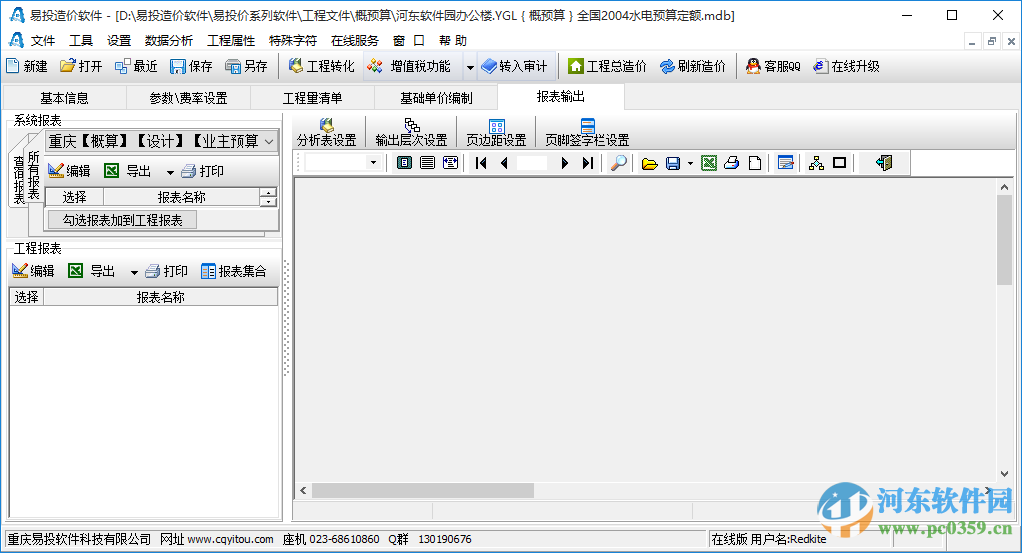Open the 在线服务 menu
Screen dimensions: 1022x553
355,40
